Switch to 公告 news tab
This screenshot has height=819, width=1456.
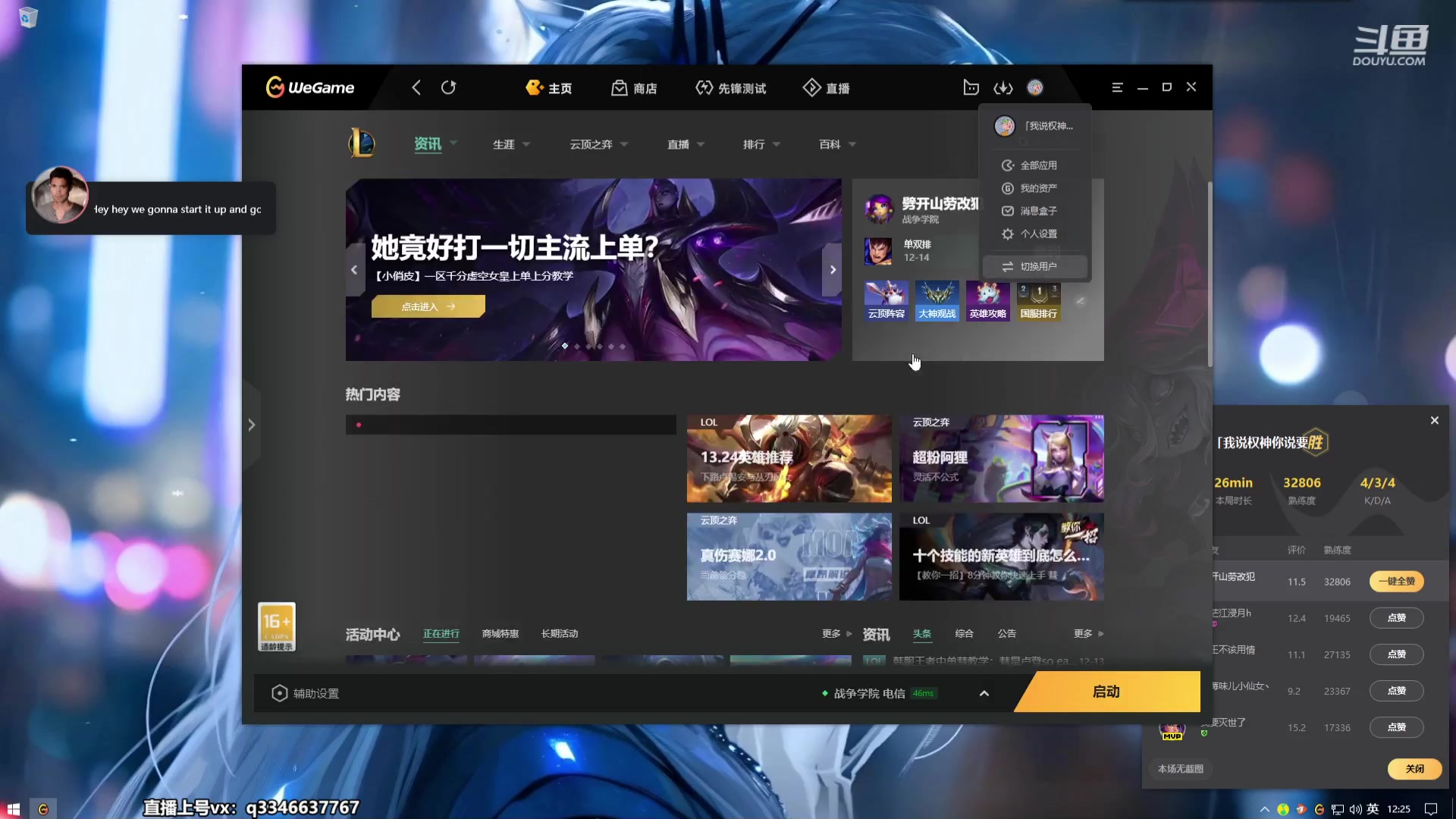coord(1007,634)
